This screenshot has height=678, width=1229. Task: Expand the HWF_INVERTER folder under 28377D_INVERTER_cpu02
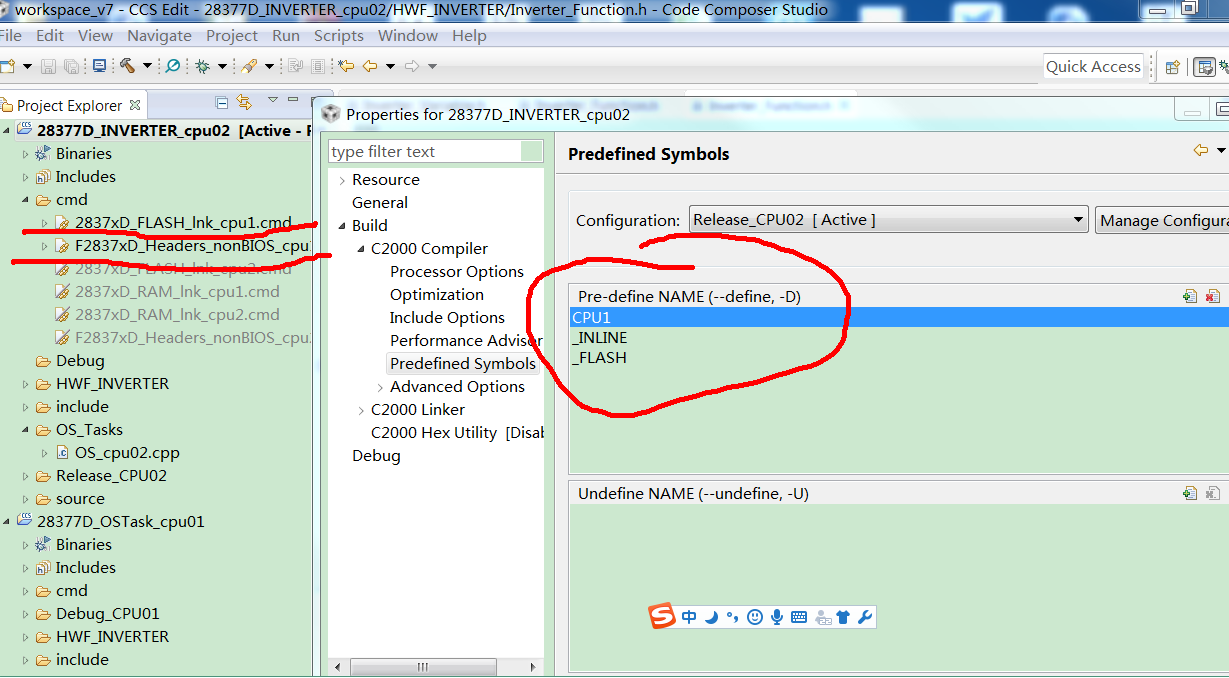(26, 384)
